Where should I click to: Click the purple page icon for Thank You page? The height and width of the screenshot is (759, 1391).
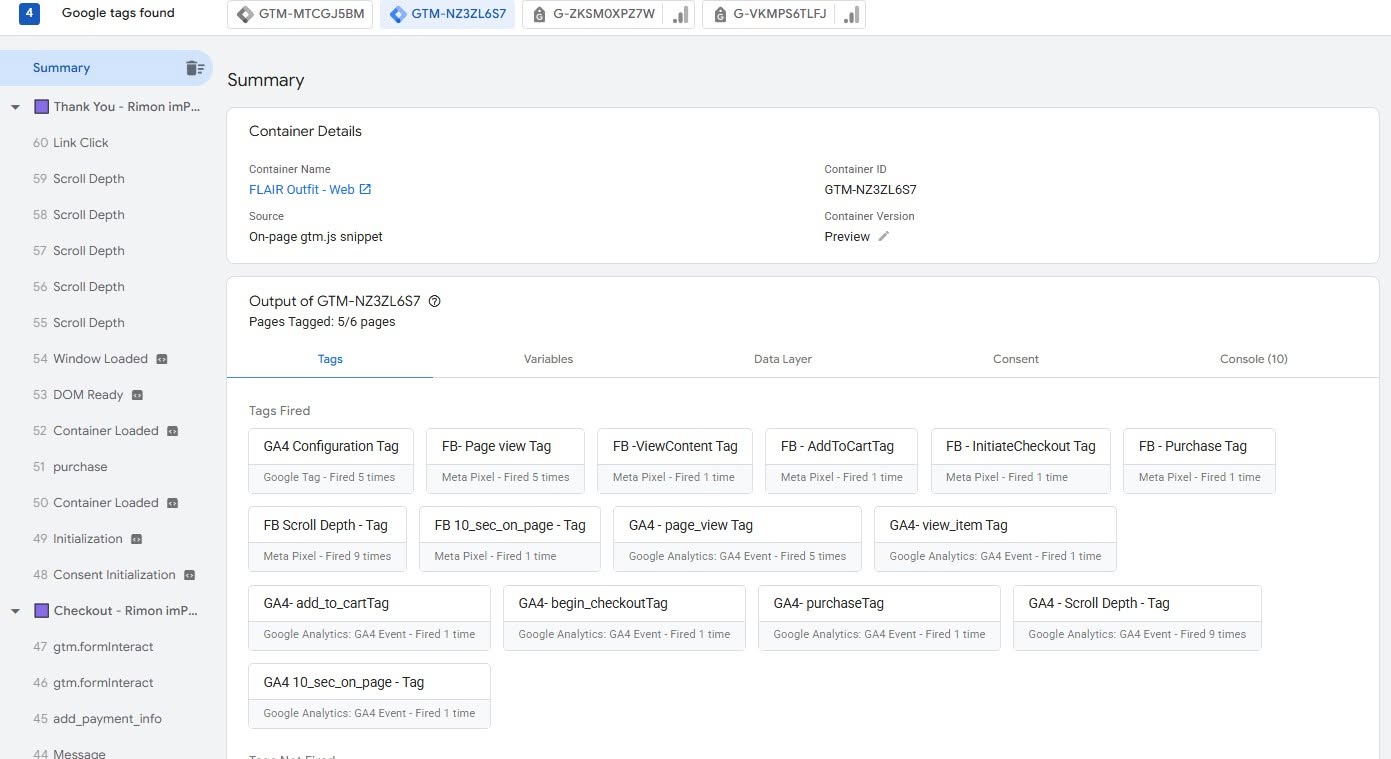click(41, 106)
